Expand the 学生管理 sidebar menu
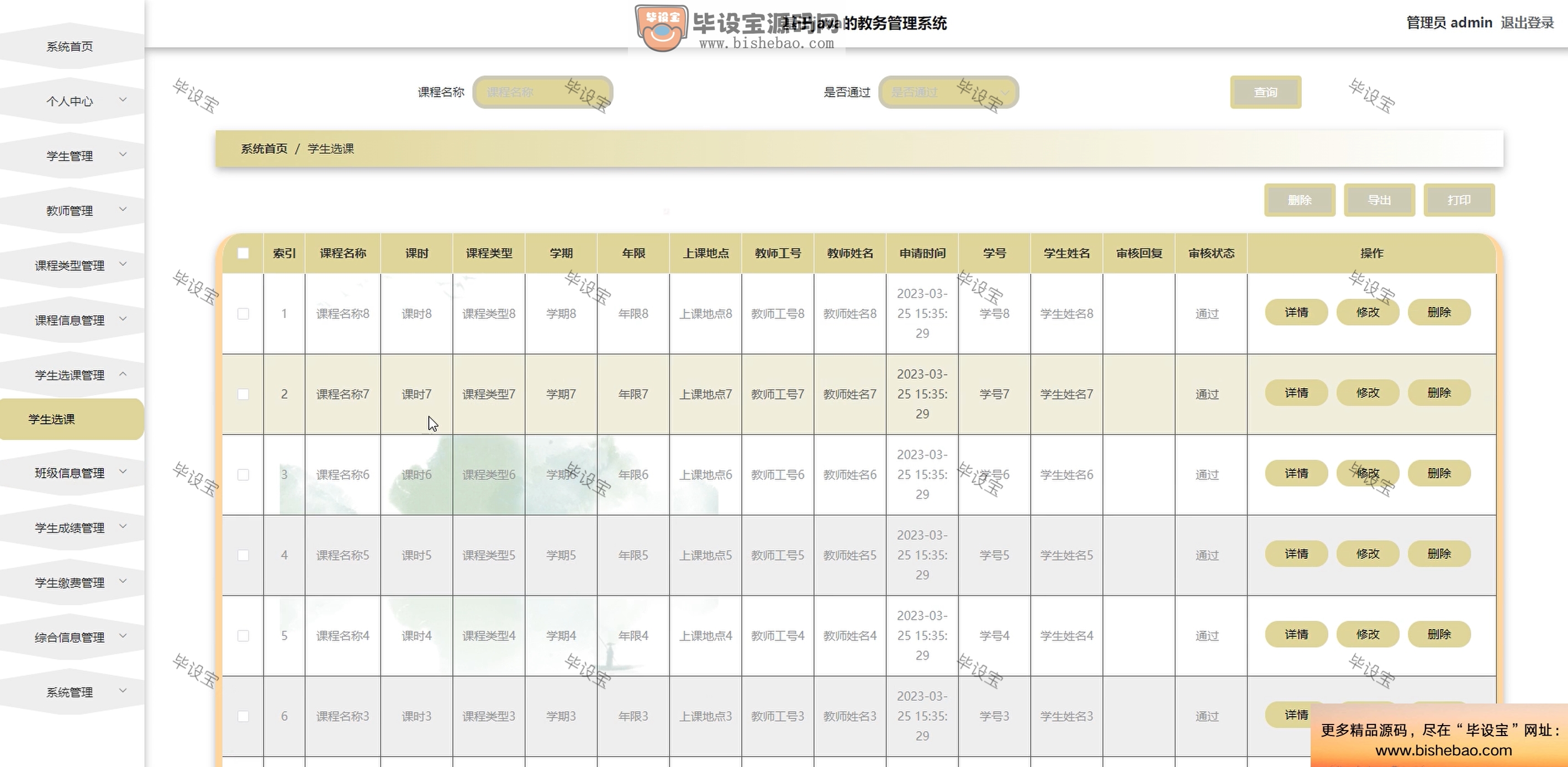 (72, 156)
